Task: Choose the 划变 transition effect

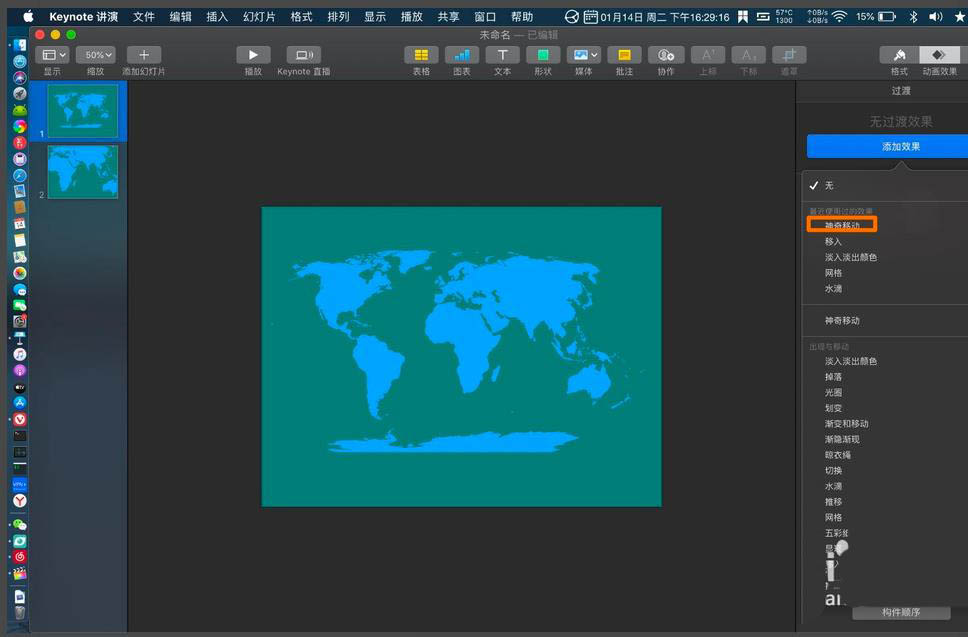Action: 833,408
